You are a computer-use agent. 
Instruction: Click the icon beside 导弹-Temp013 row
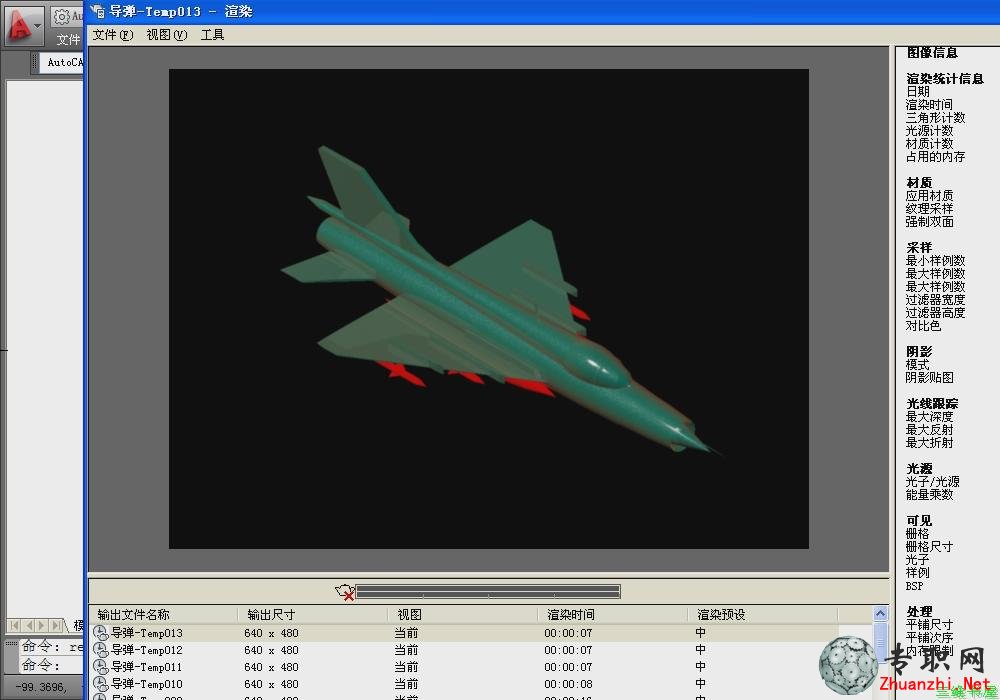tap(101, 633)
